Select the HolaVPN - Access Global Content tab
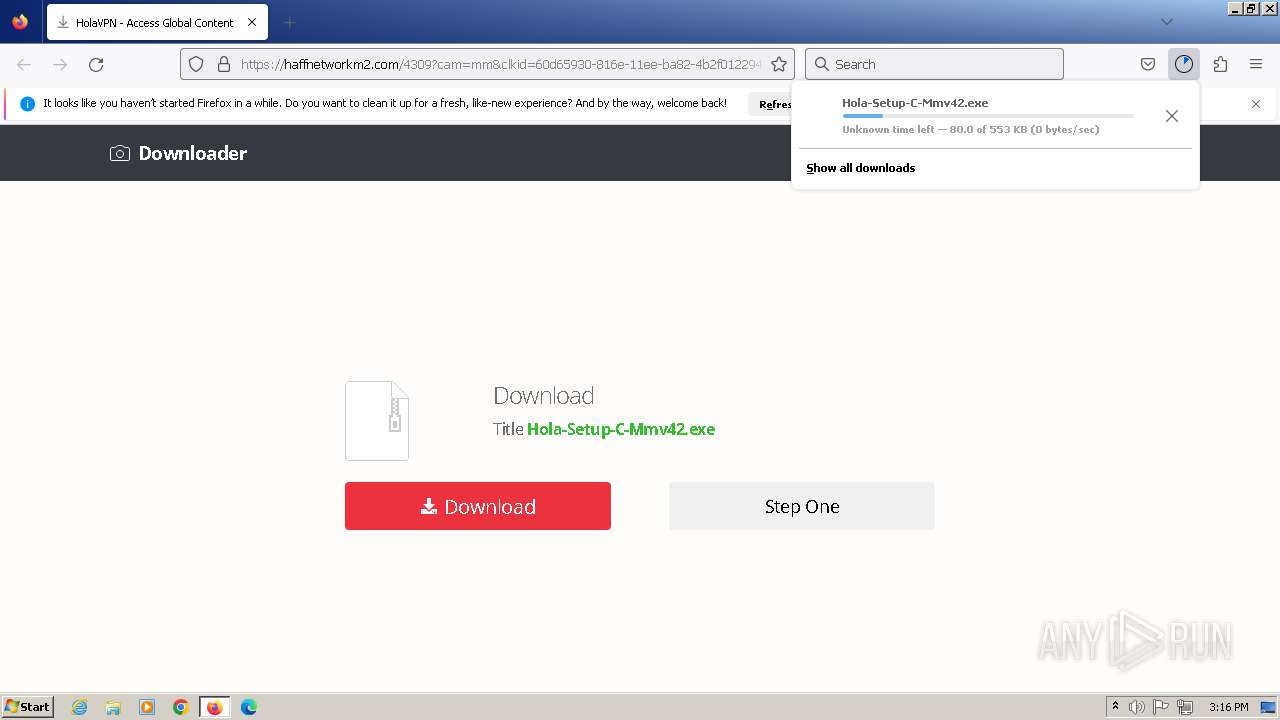Screen dimensions: 1280x720 (x=157, y=22)
